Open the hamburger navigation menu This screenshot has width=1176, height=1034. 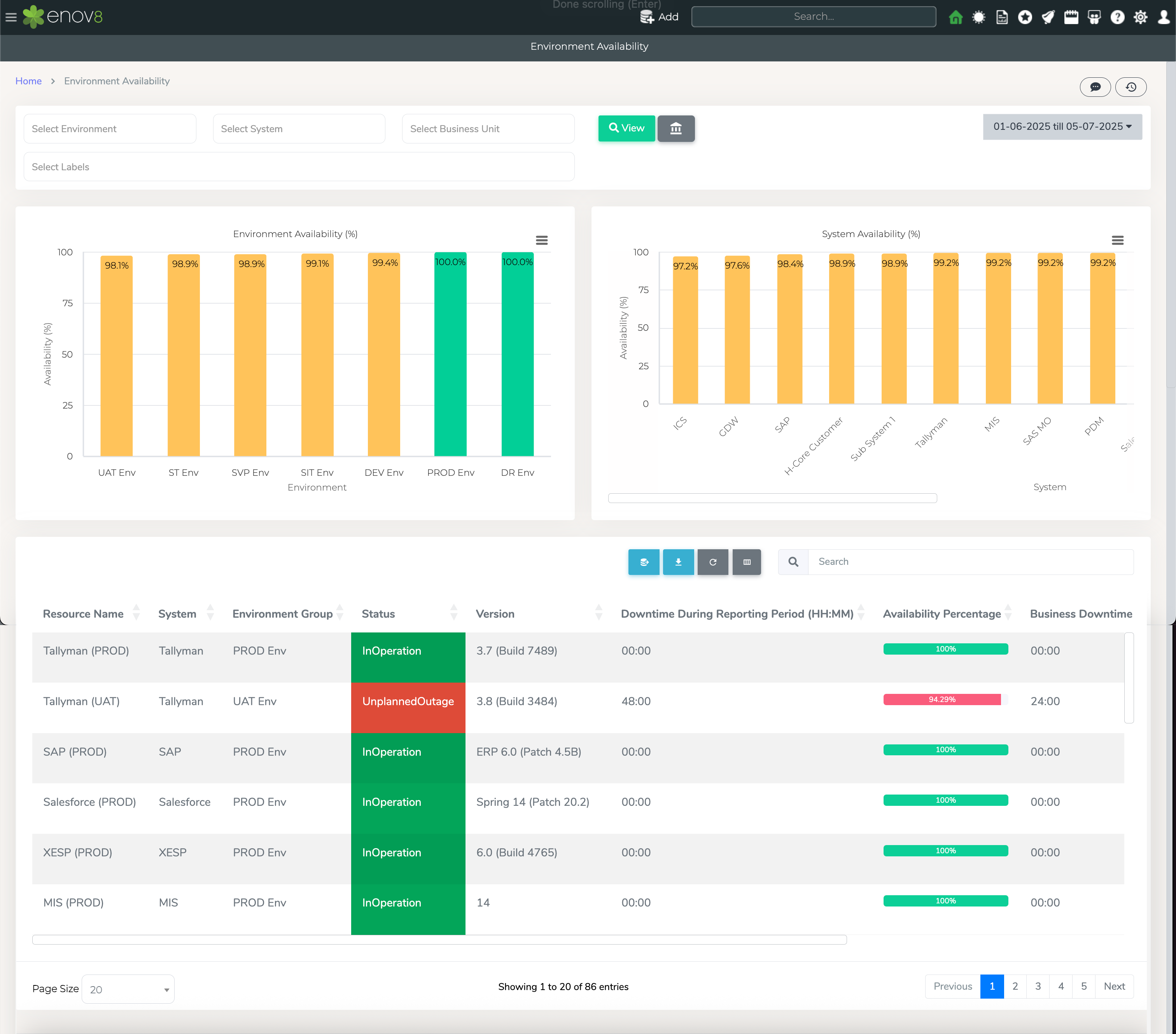coord(10,17)
